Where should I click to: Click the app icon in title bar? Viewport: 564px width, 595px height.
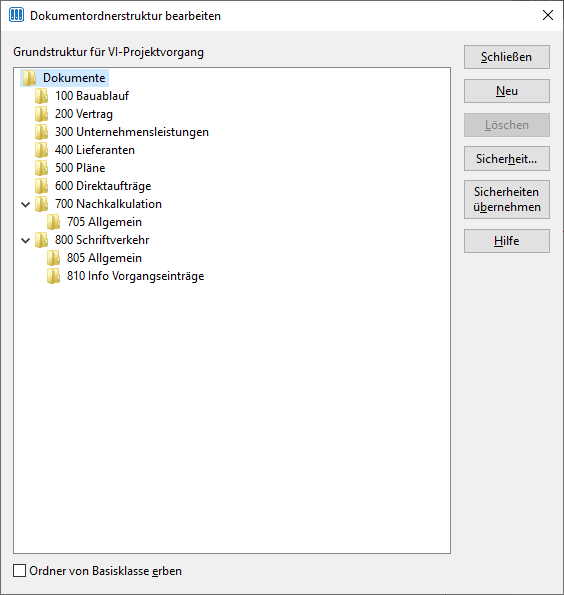click(16, 15)
